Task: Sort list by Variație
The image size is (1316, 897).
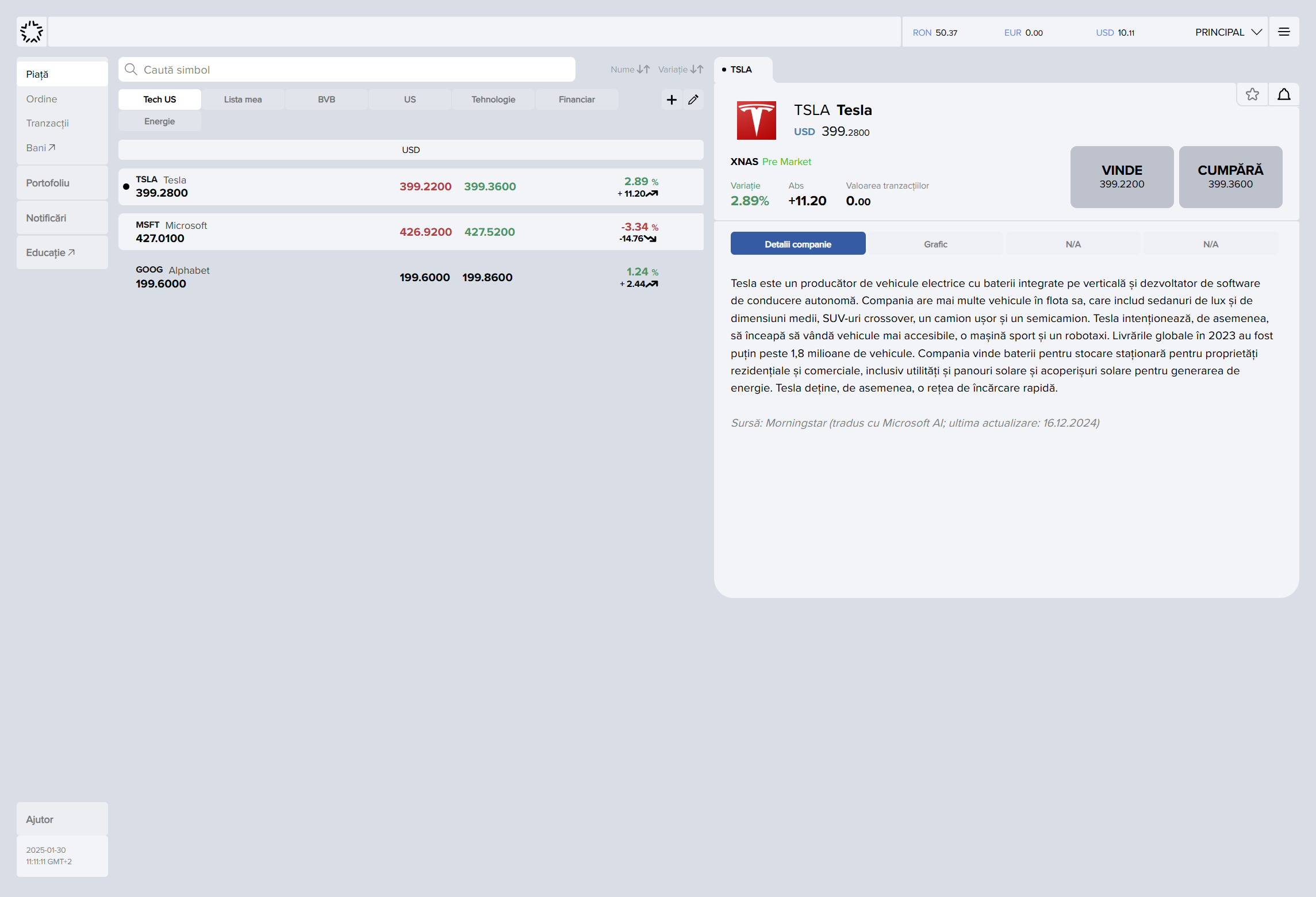Action: 681,70
